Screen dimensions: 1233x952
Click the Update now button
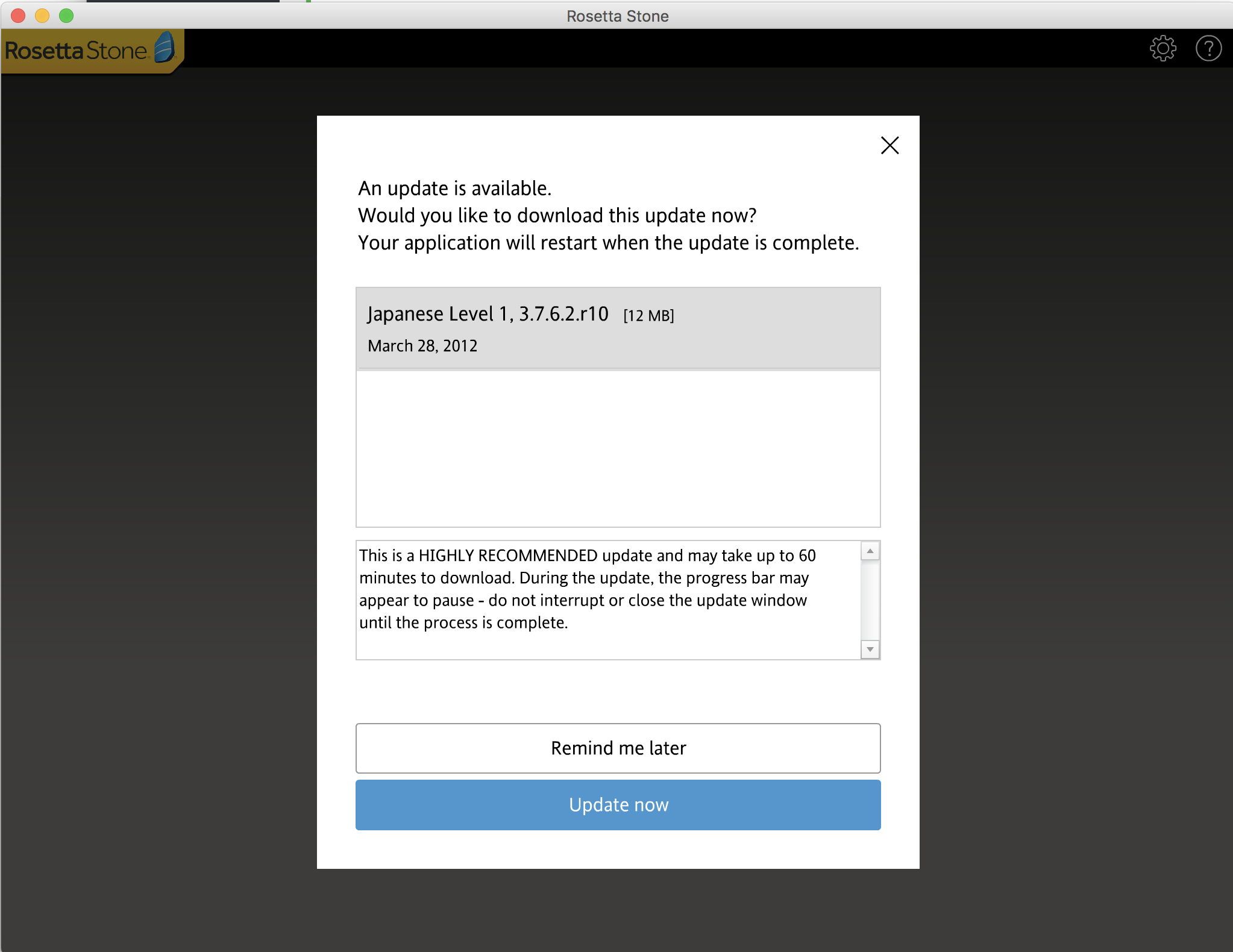tap(618, 805)
